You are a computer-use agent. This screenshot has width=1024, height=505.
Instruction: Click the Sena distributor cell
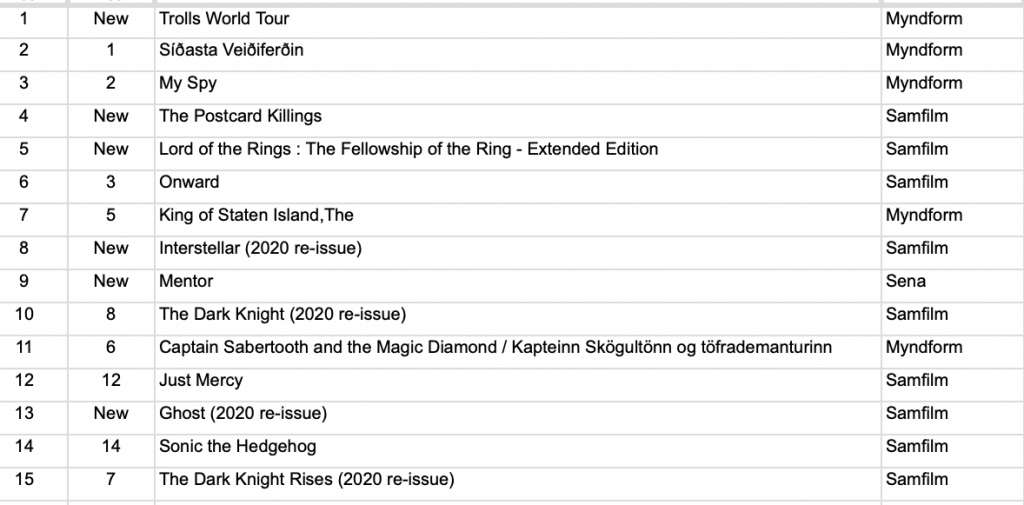tap(906, 281)
